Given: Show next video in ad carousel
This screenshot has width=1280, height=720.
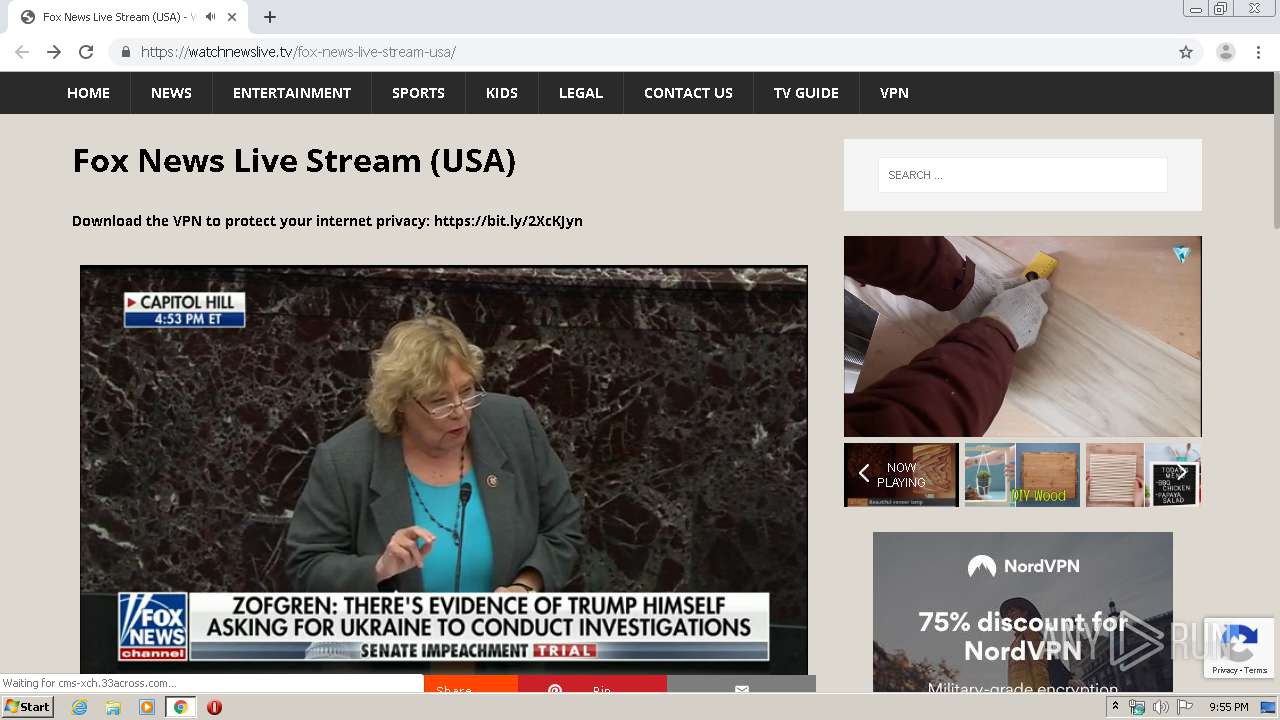Looking at the screenshot, I should coord(1182,474).
